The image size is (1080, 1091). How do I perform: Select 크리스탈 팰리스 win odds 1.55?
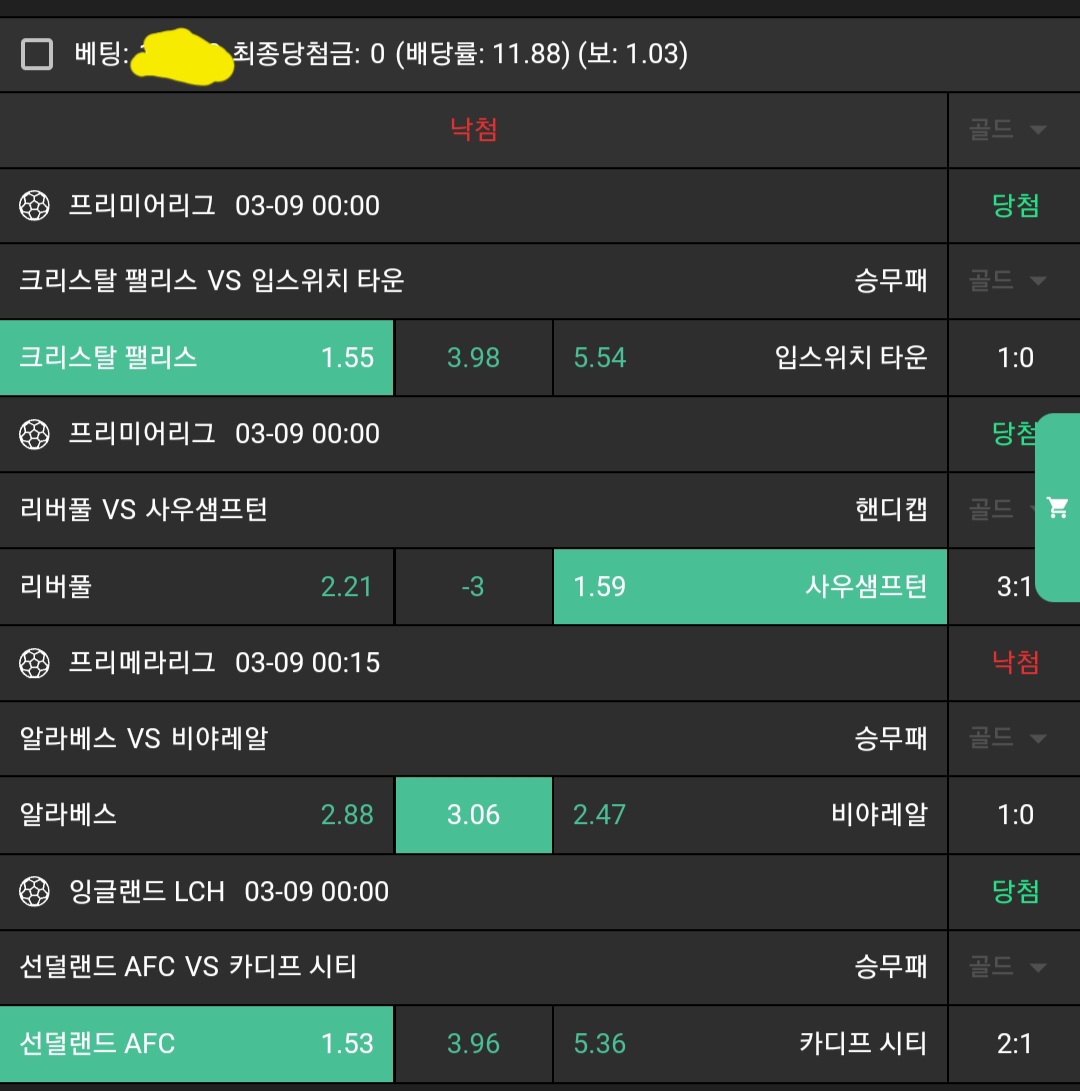(x=197, y=358)
